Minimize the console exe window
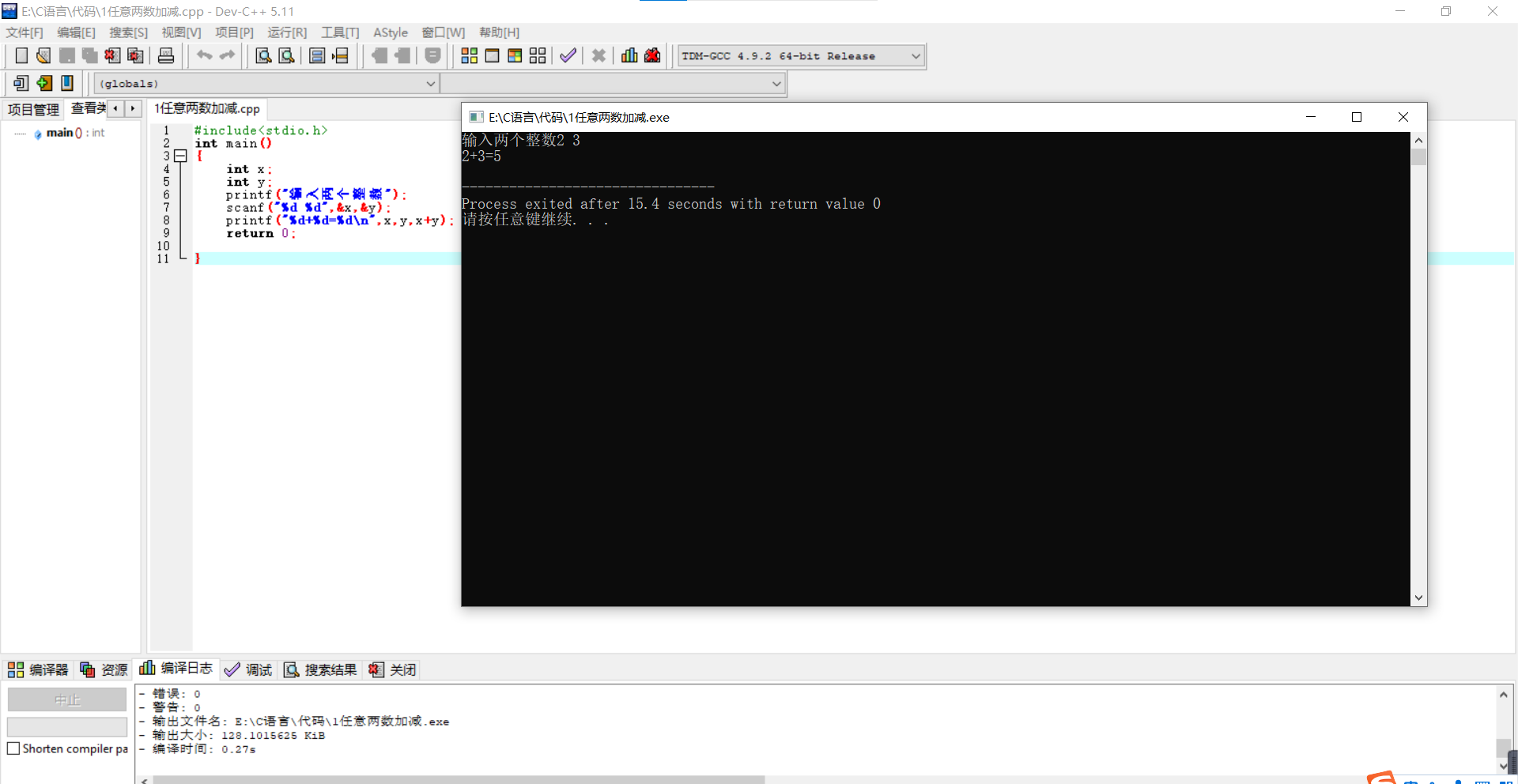Image resolution: width=1518 pixels, height=784 pixels. click(x=1310, y=117)
